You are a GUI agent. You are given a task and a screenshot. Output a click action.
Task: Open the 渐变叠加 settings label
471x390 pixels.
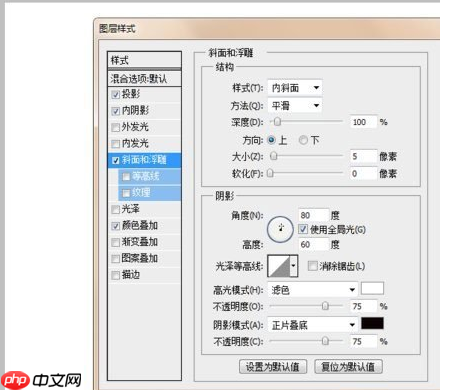point(140,242)
